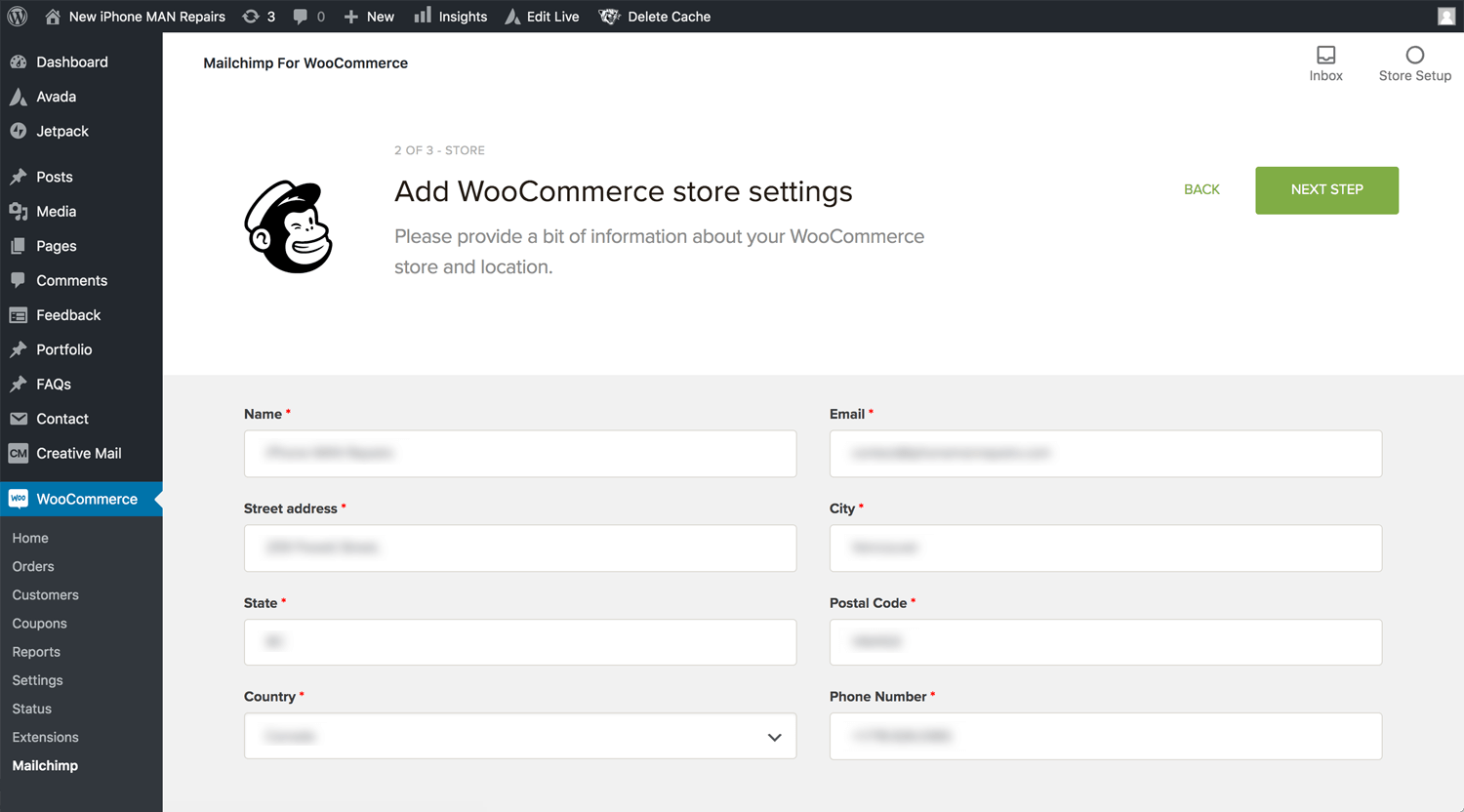Open the site home icon for New iPhone MAN Repairs
The height and width of the screenshot is (812, 1464).
click(53, 17)
